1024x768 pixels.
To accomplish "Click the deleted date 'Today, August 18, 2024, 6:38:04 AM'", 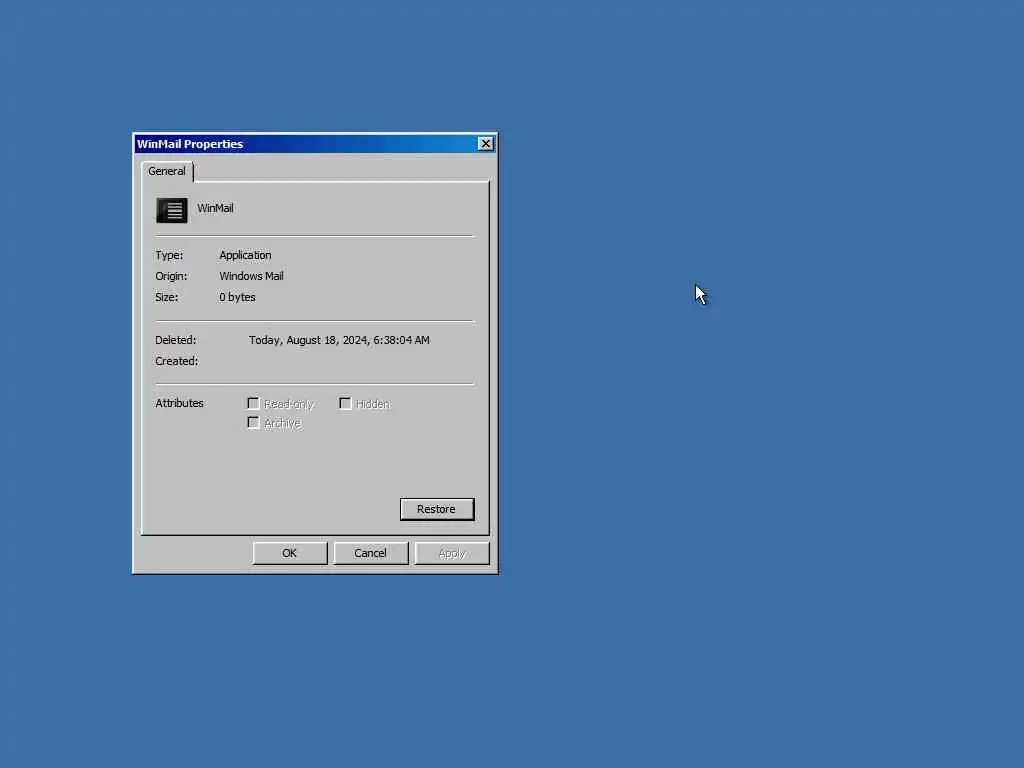I will 339,340.
